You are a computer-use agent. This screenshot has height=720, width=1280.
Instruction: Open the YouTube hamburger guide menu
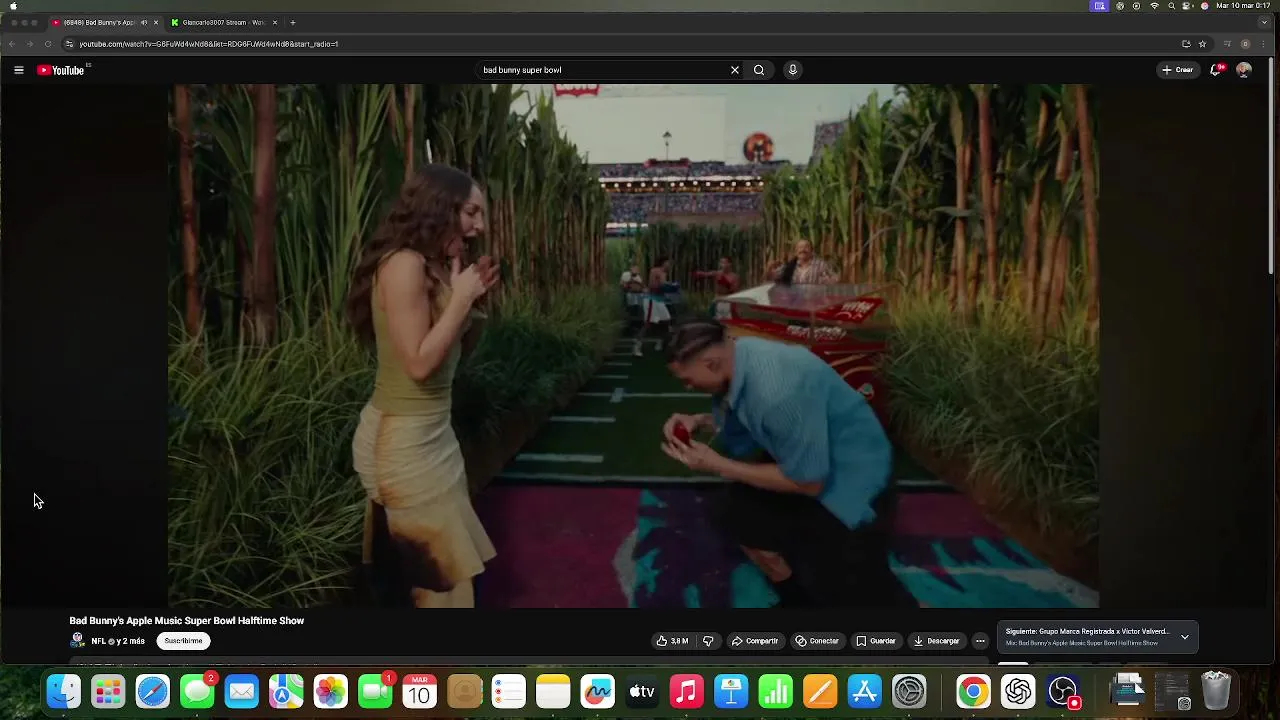click(18, 70)
